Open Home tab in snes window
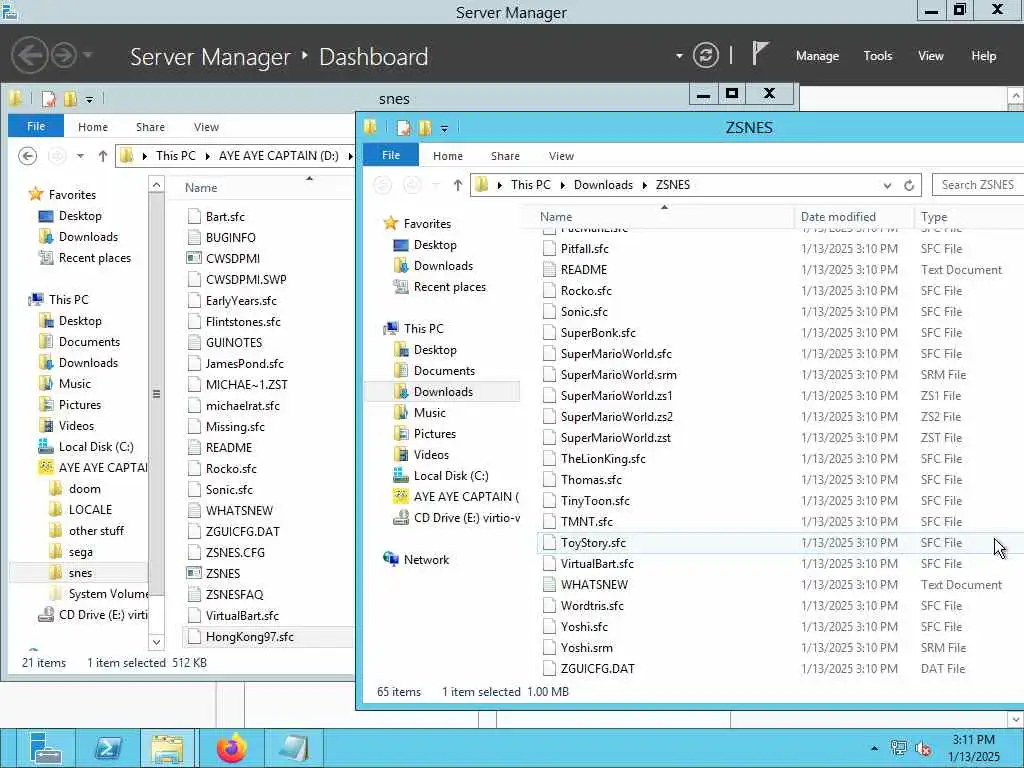The width and height of the screenshot is (1024, 768). click(93, 127)
